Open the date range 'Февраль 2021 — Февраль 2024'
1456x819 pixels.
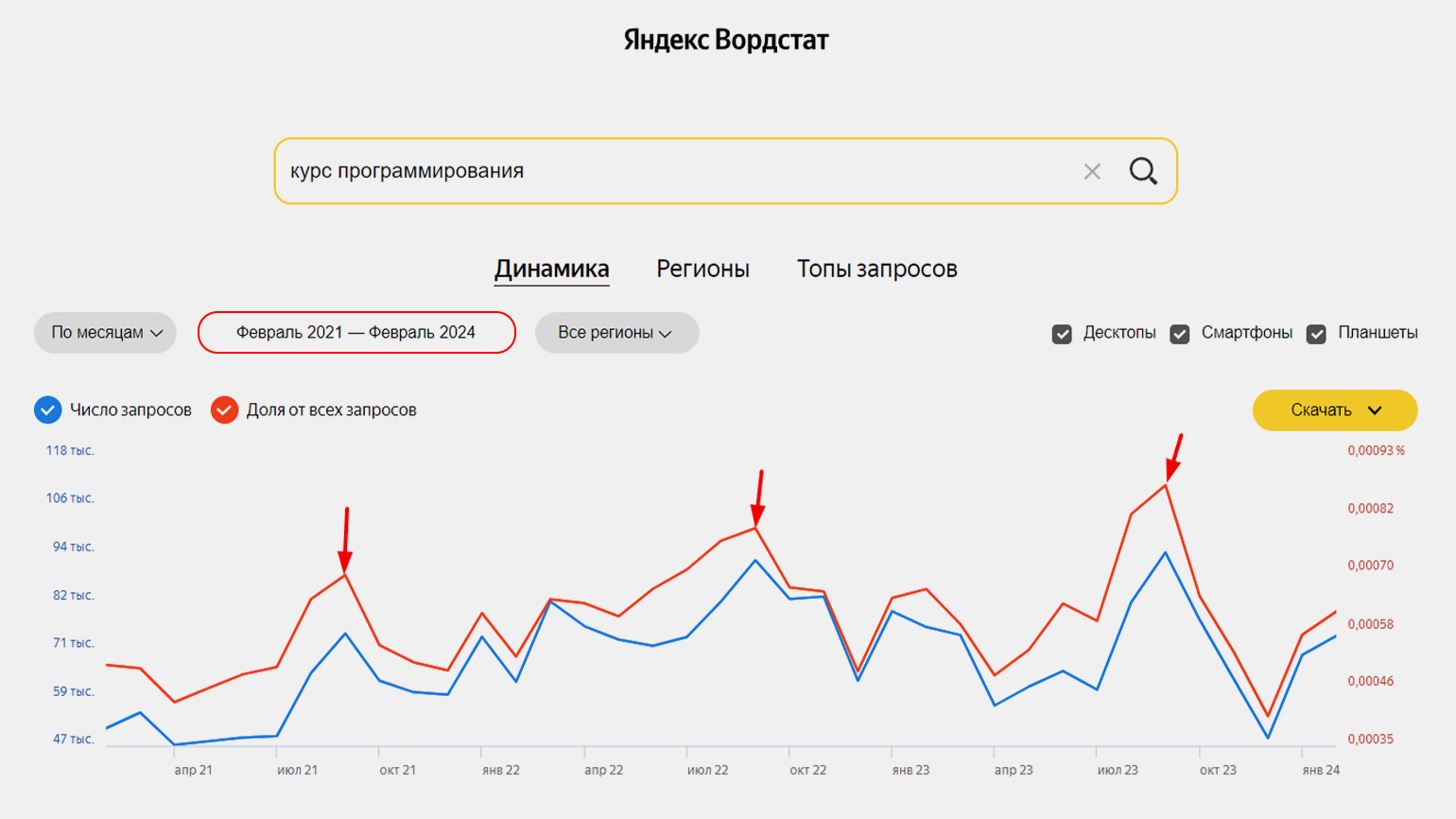[356, 333]
